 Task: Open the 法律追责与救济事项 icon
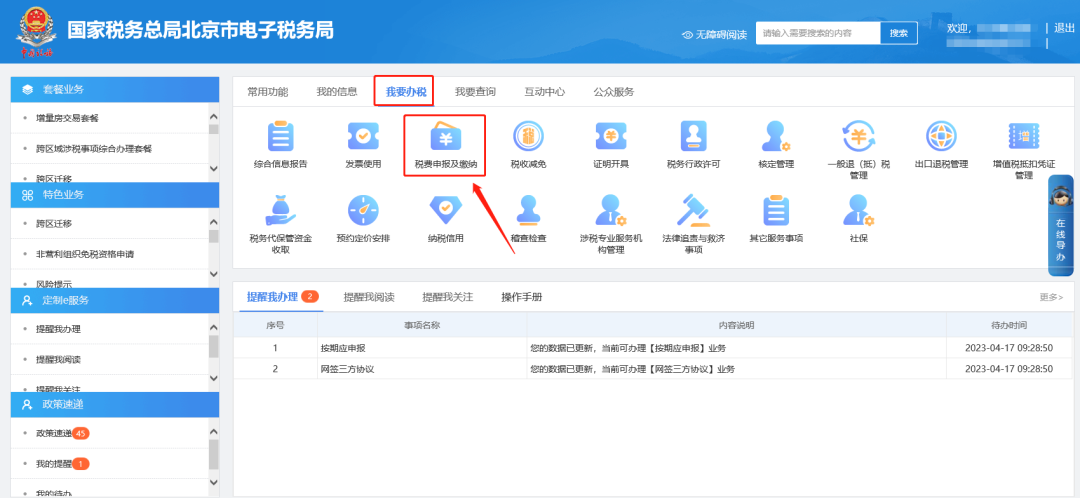694,210
